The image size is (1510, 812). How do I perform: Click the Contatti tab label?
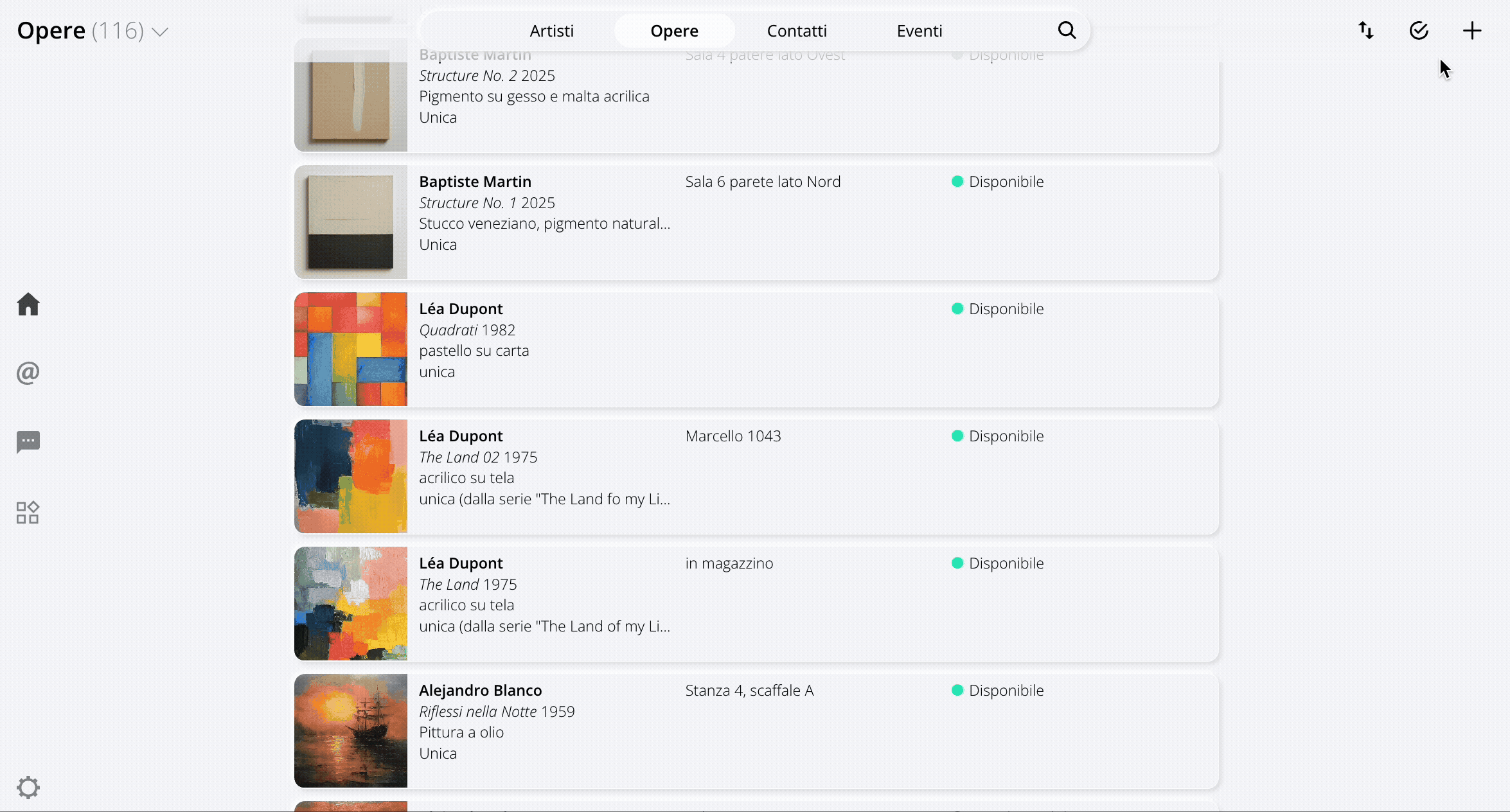(x=797, y=30)
